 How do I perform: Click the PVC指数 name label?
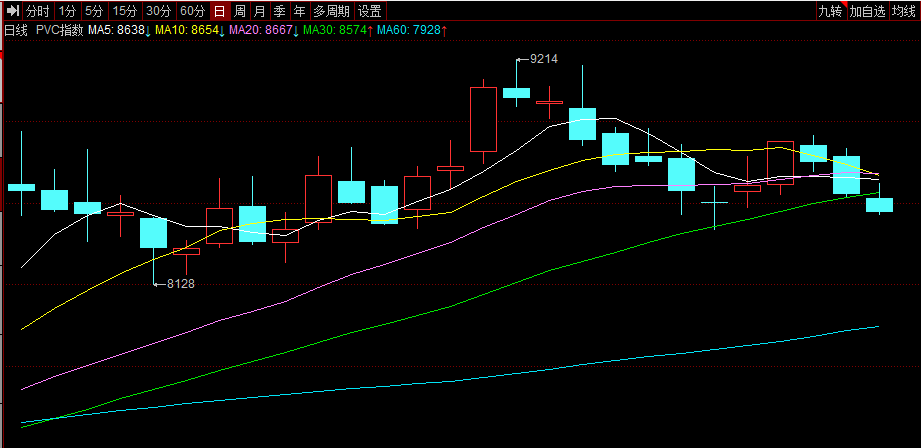59,30
